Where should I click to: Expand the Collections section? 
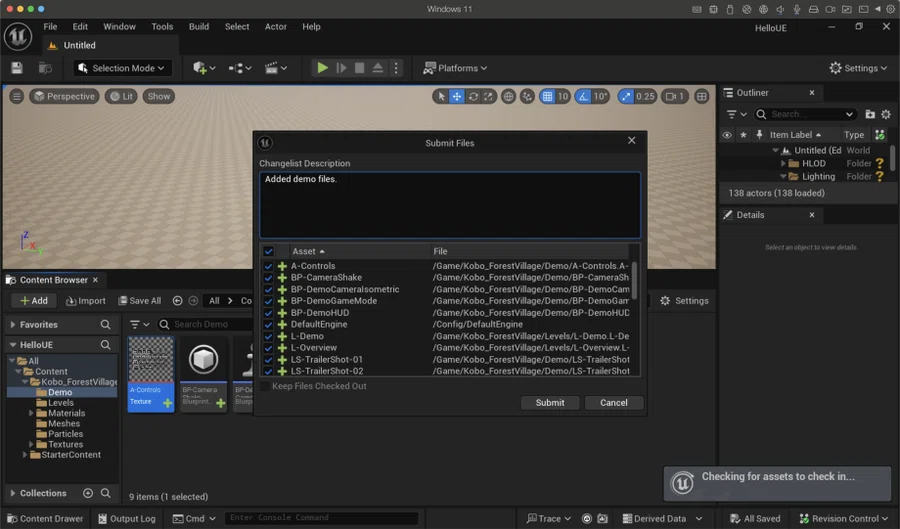pyautogui.click(x=13, y=493)
